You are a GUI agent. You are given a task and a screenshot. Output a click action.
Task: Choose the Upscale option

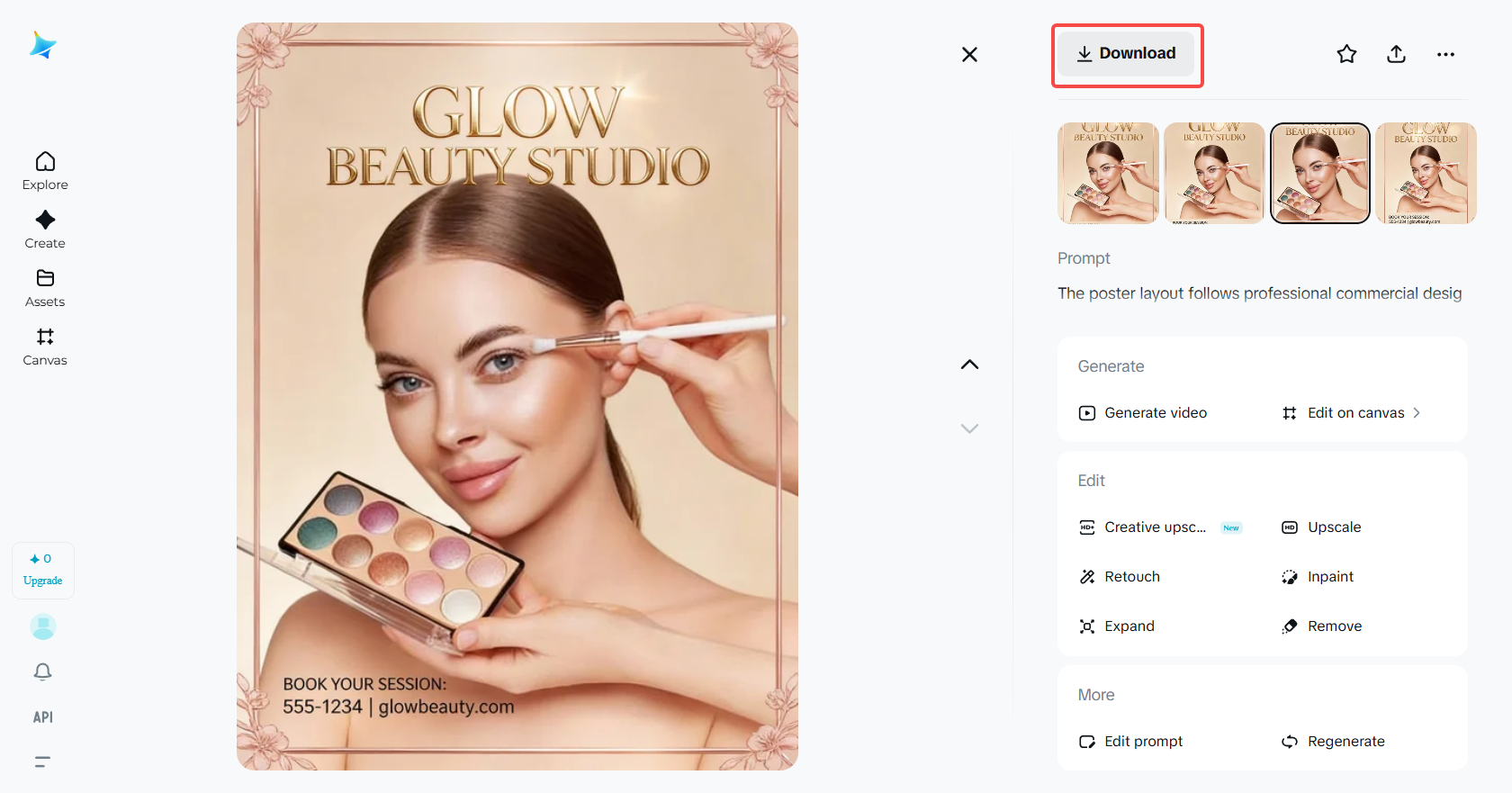1321,527
